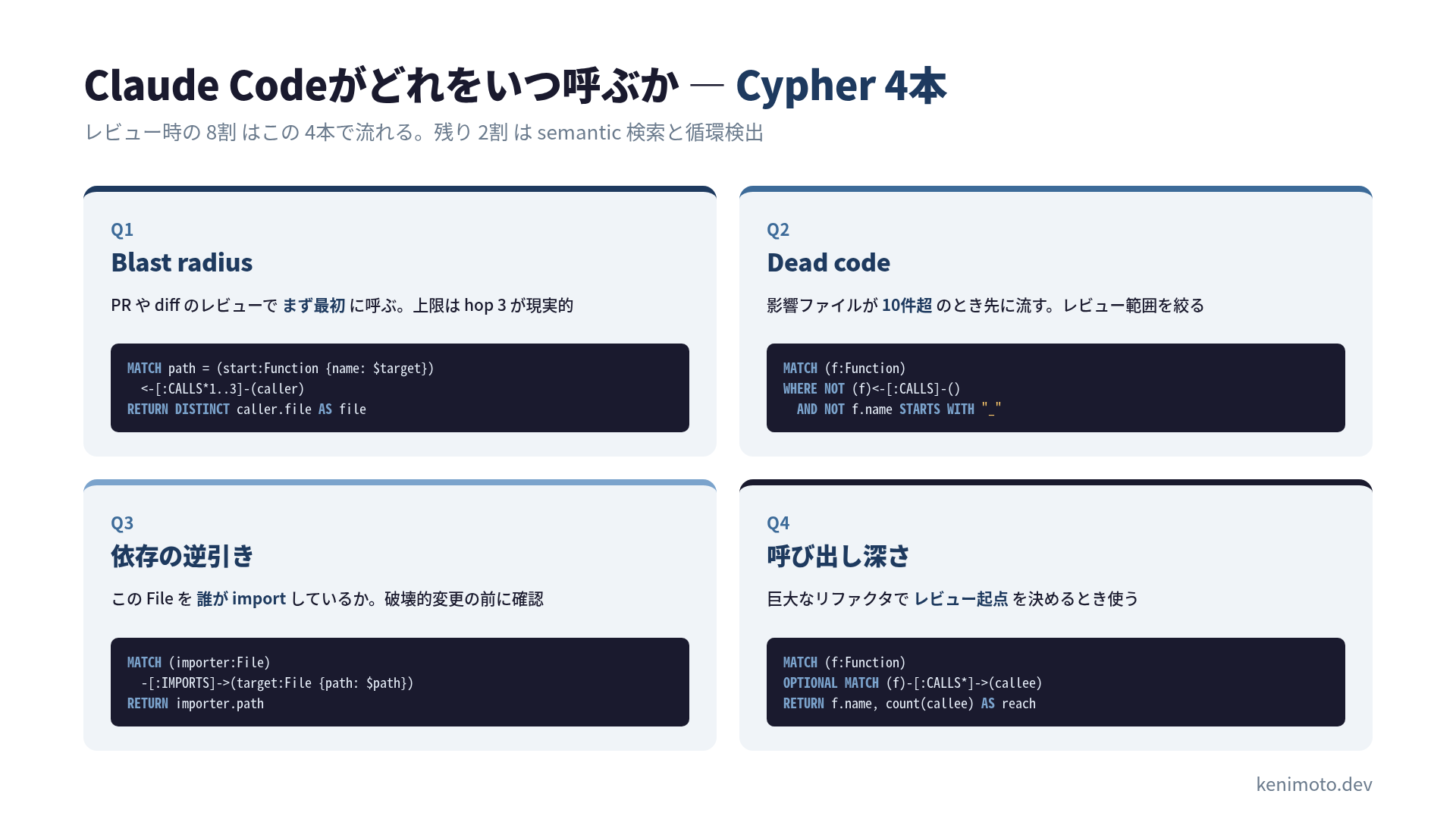Click the highlighted '10件超' text

[907, 305]
